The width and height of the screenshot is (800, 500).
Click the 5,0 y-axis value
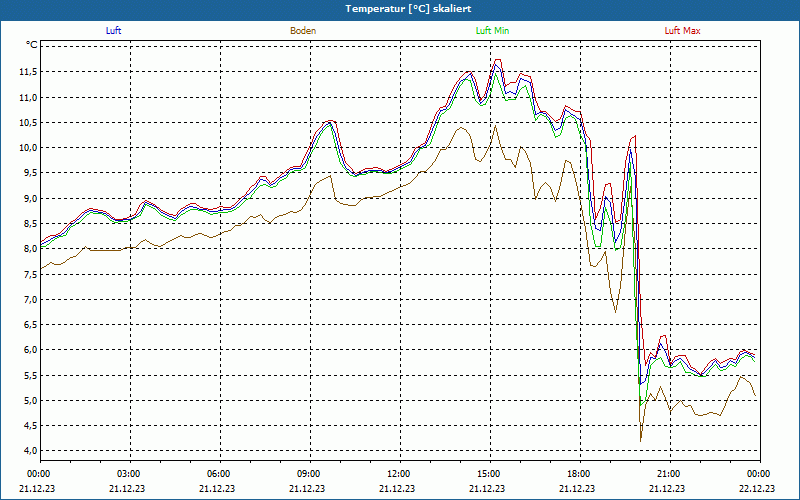pos(30,401)
